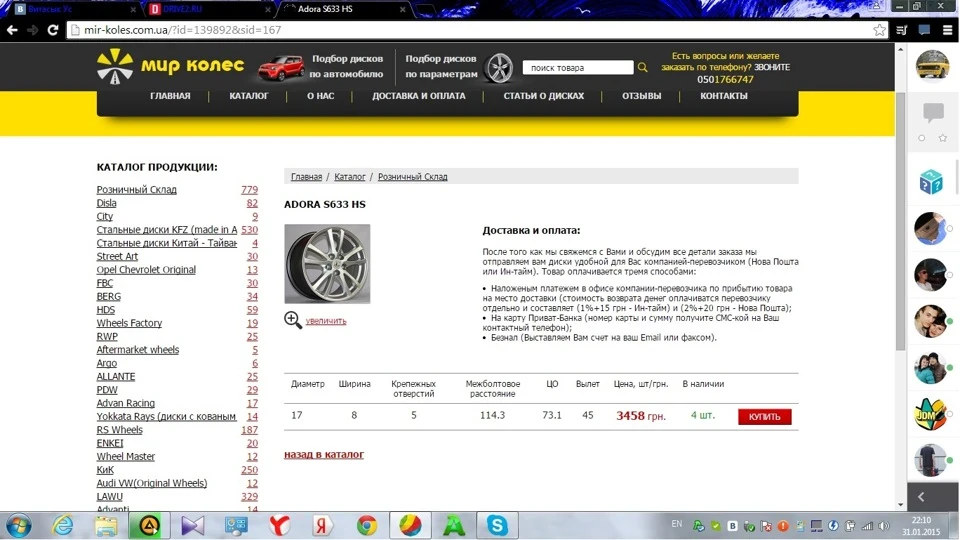The image size is (960, 540).
Task: Switch to the first VK browser tab
Action: (75, 9)
